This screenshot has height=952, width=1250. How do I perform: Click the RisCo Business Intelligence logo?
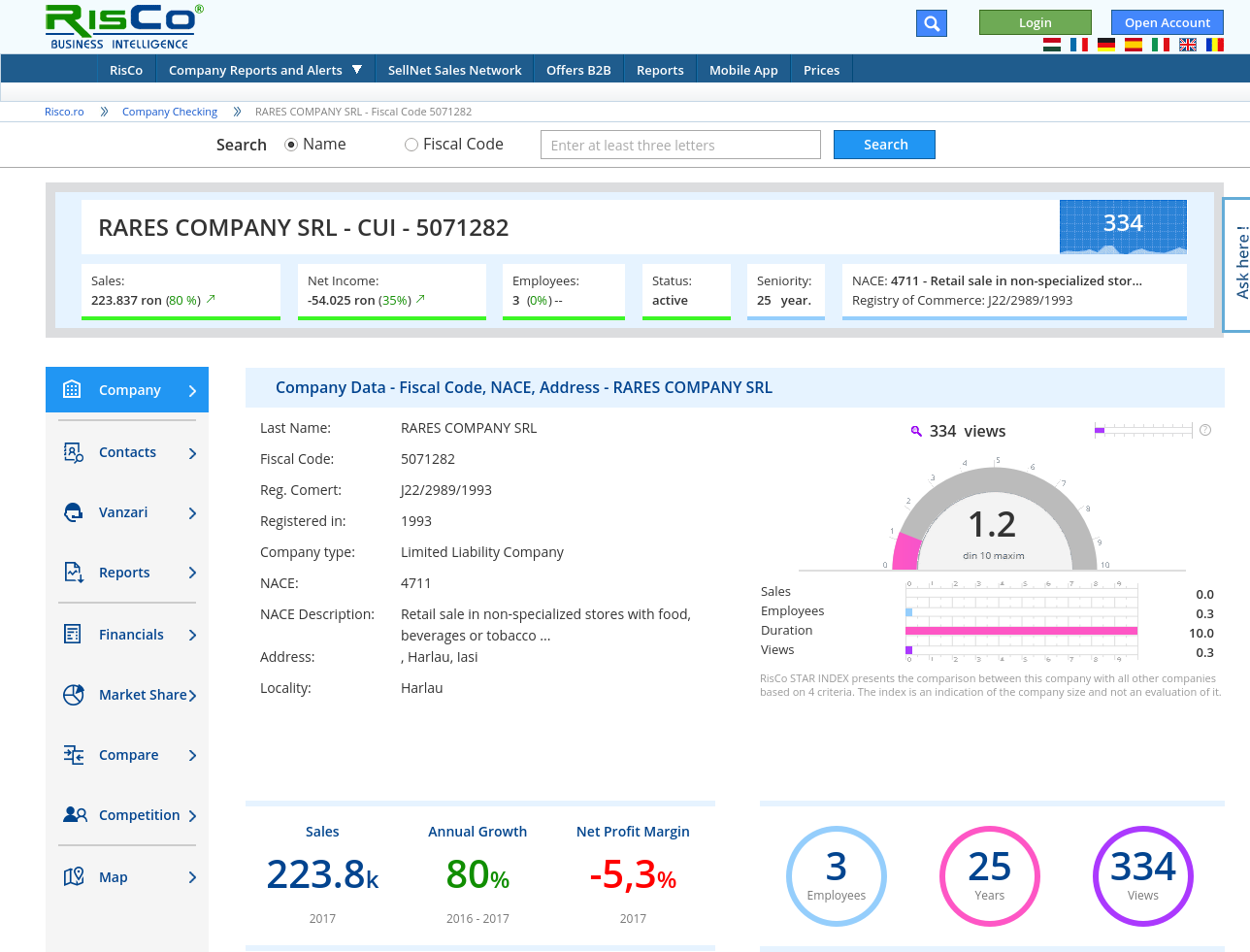tap(124, 27)
